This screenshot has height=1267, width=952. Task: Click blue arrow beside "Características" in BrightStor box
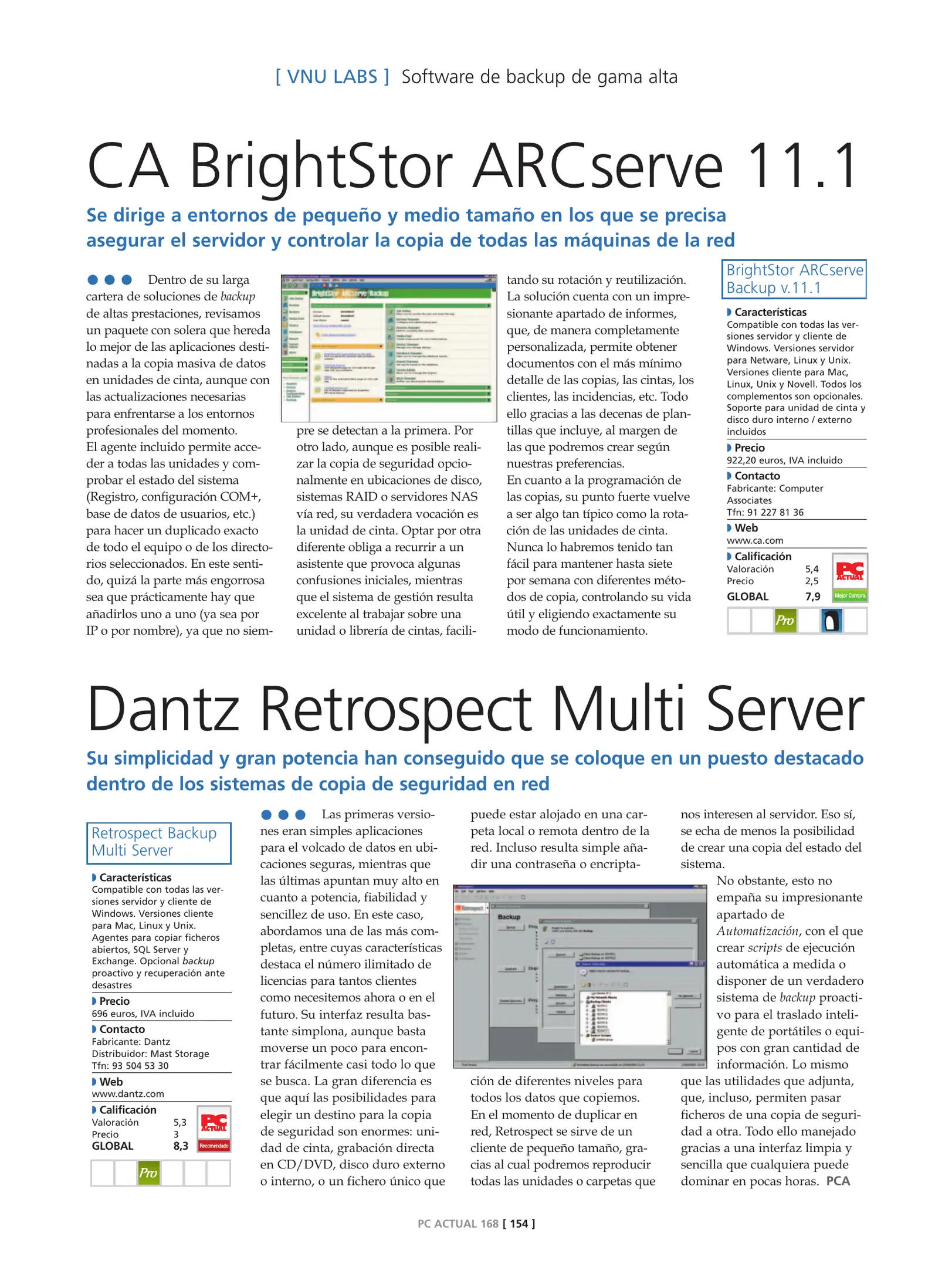[x=729, y=312]
